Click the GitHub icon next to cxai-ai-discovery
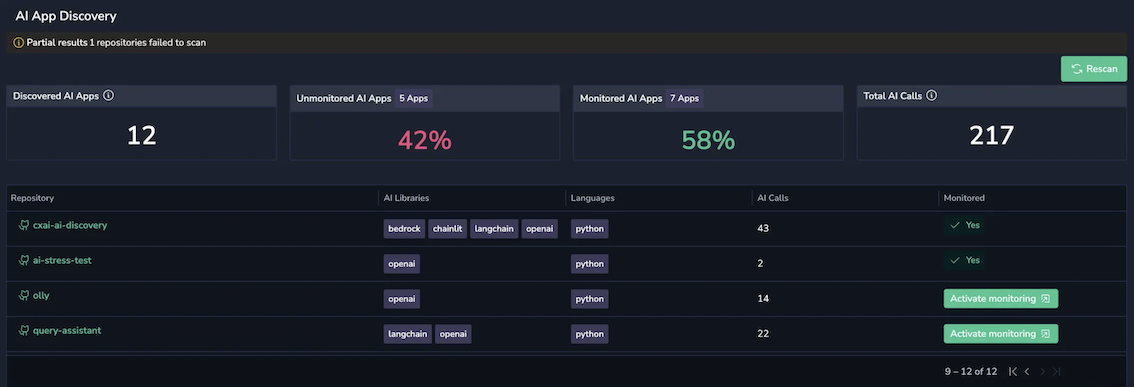This screenshot has height=387, width=1134. 24,225
